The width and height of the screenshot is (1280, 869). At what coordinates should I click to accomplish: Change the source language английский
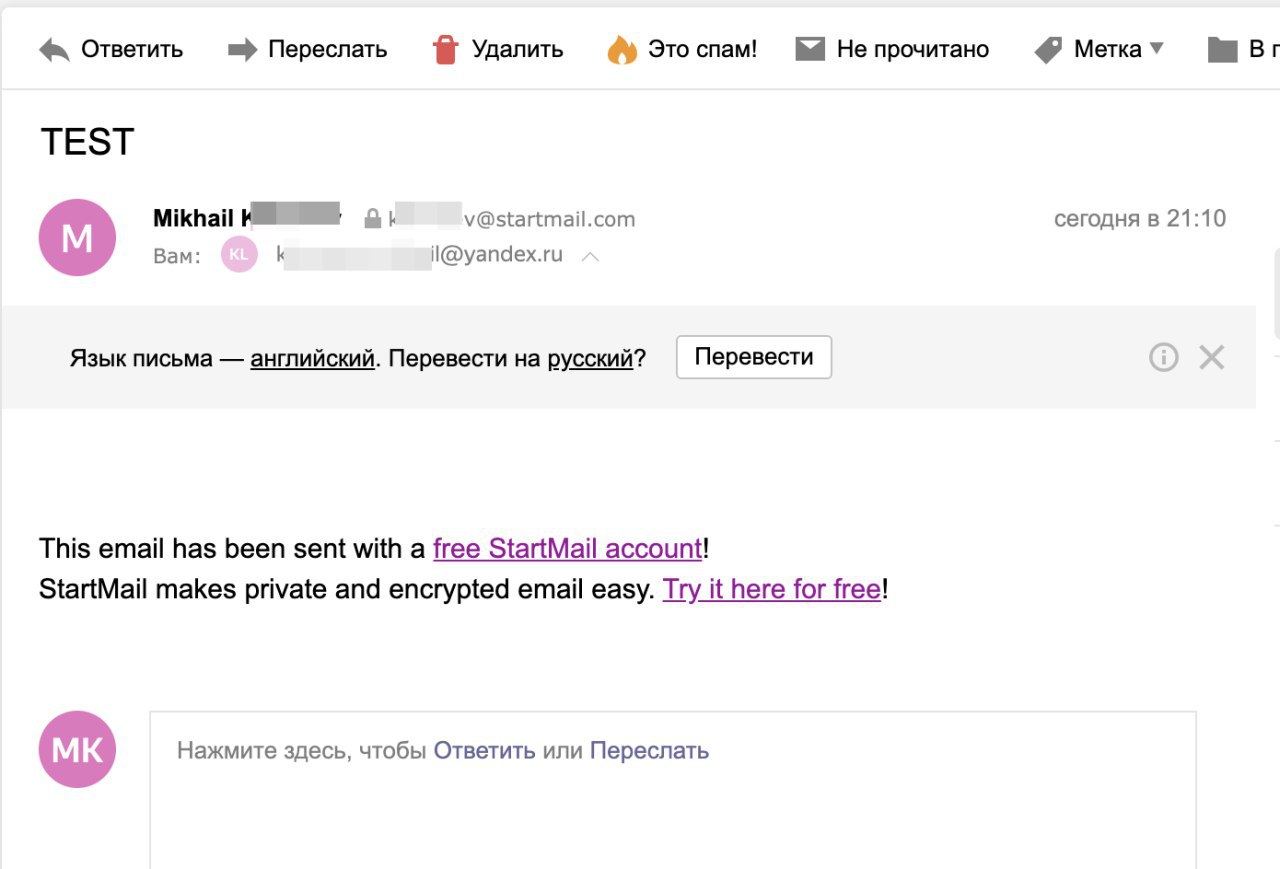click(x=312, y=358)
